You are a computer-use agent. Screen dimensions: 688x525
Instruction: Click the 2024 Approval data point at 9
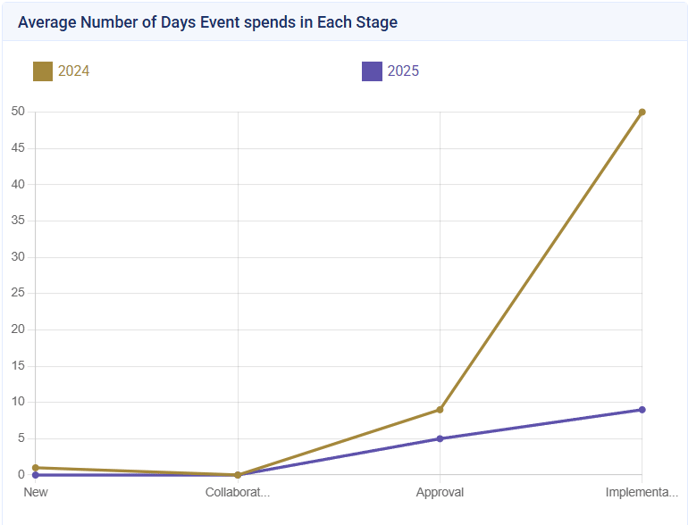point(439,410)
